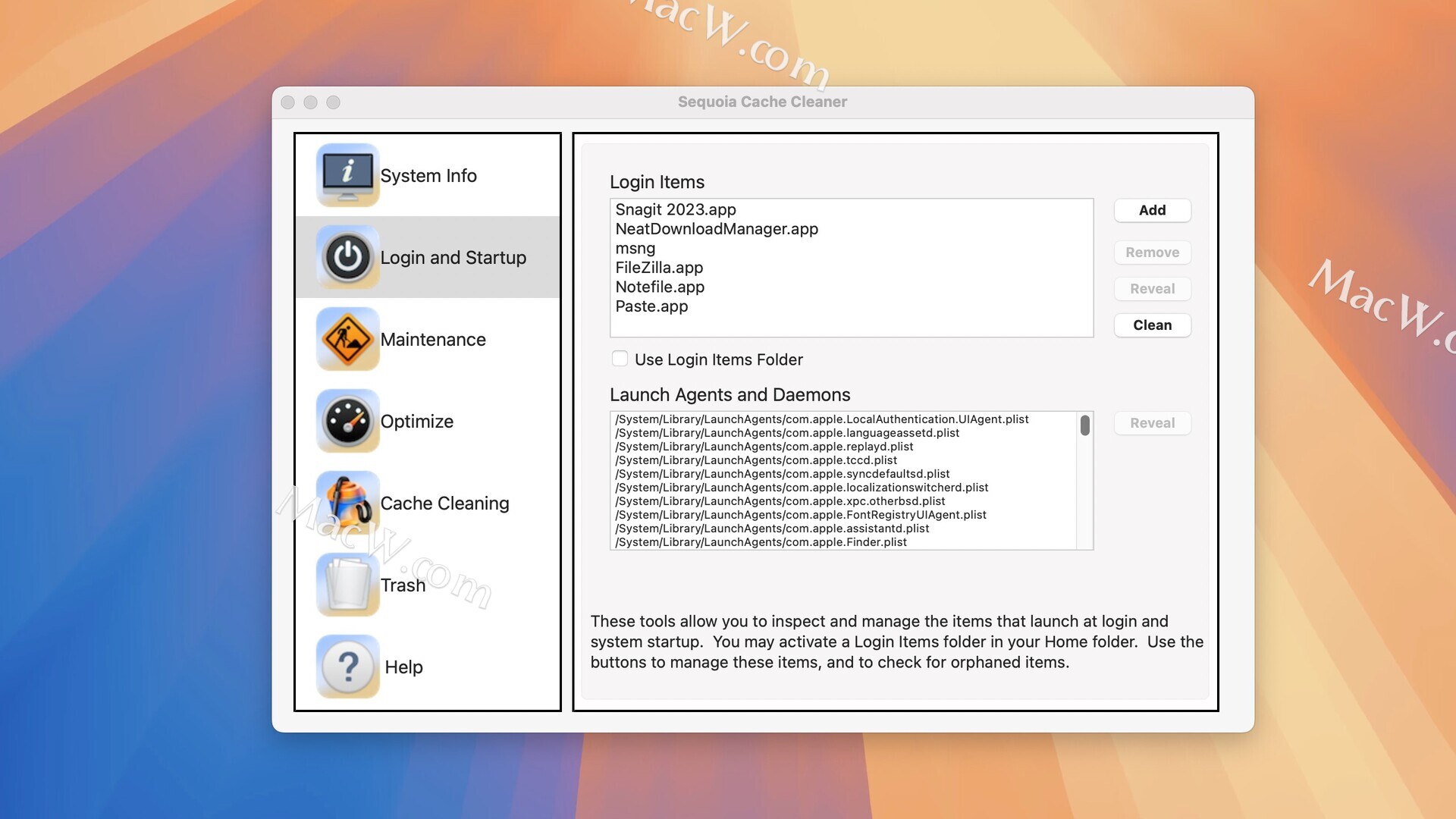Viewport: 1456px width, 819px height.
Task: Select the Optimize gauge icon
Action: point(347,421)
